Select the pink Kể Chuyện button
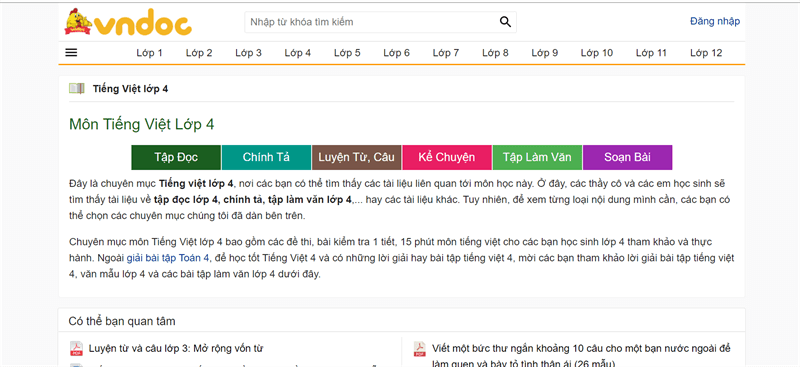The height and width of the screenshot is (367, 800). click(x=447, y=157)
